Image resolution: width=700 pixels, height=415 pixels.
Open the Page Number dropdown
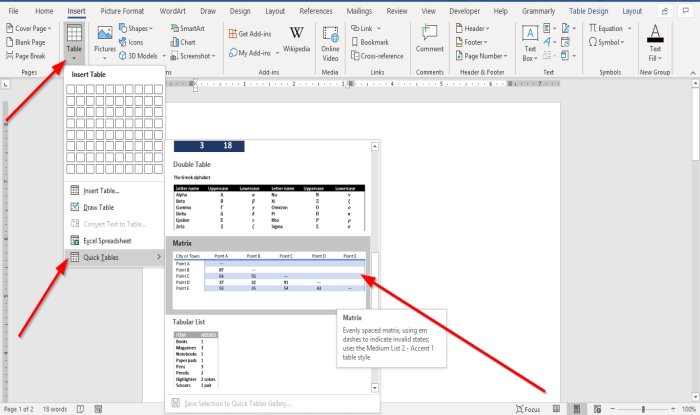pyautogui.click(x=481, y=56)
